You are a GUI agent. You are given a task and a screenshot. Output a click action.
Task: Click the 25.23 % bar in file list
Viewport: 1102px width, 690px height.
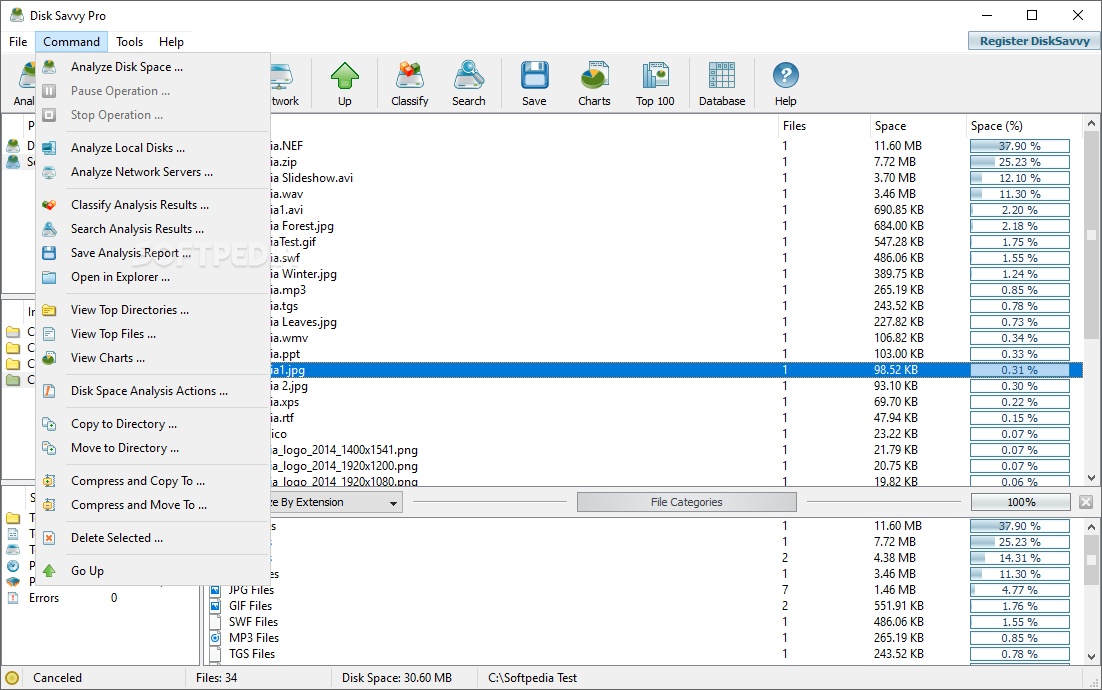(x=1020, y=162)
